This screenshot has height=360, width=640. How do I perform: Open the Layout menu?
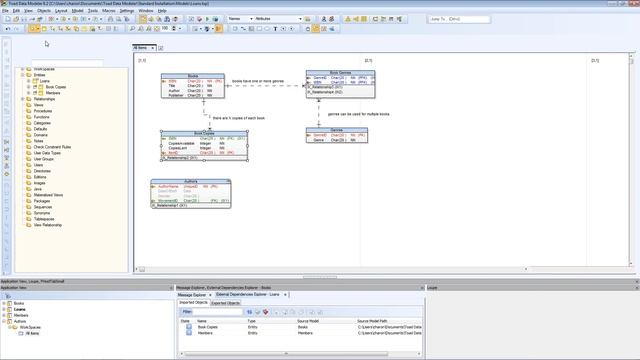(x=61, y=11)
